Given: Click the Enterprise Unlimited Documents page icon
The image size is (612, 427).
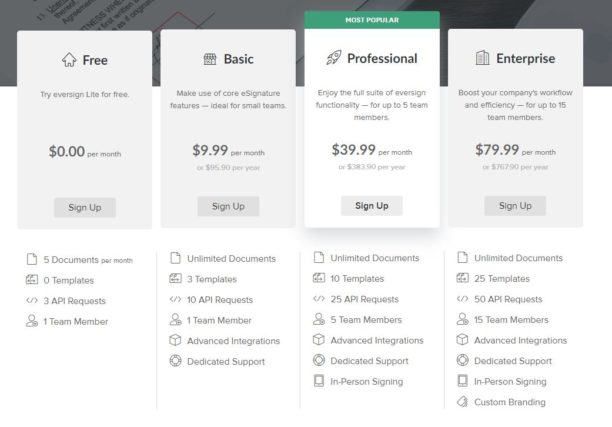Looking at the screenshot, I should coord(463,258).
